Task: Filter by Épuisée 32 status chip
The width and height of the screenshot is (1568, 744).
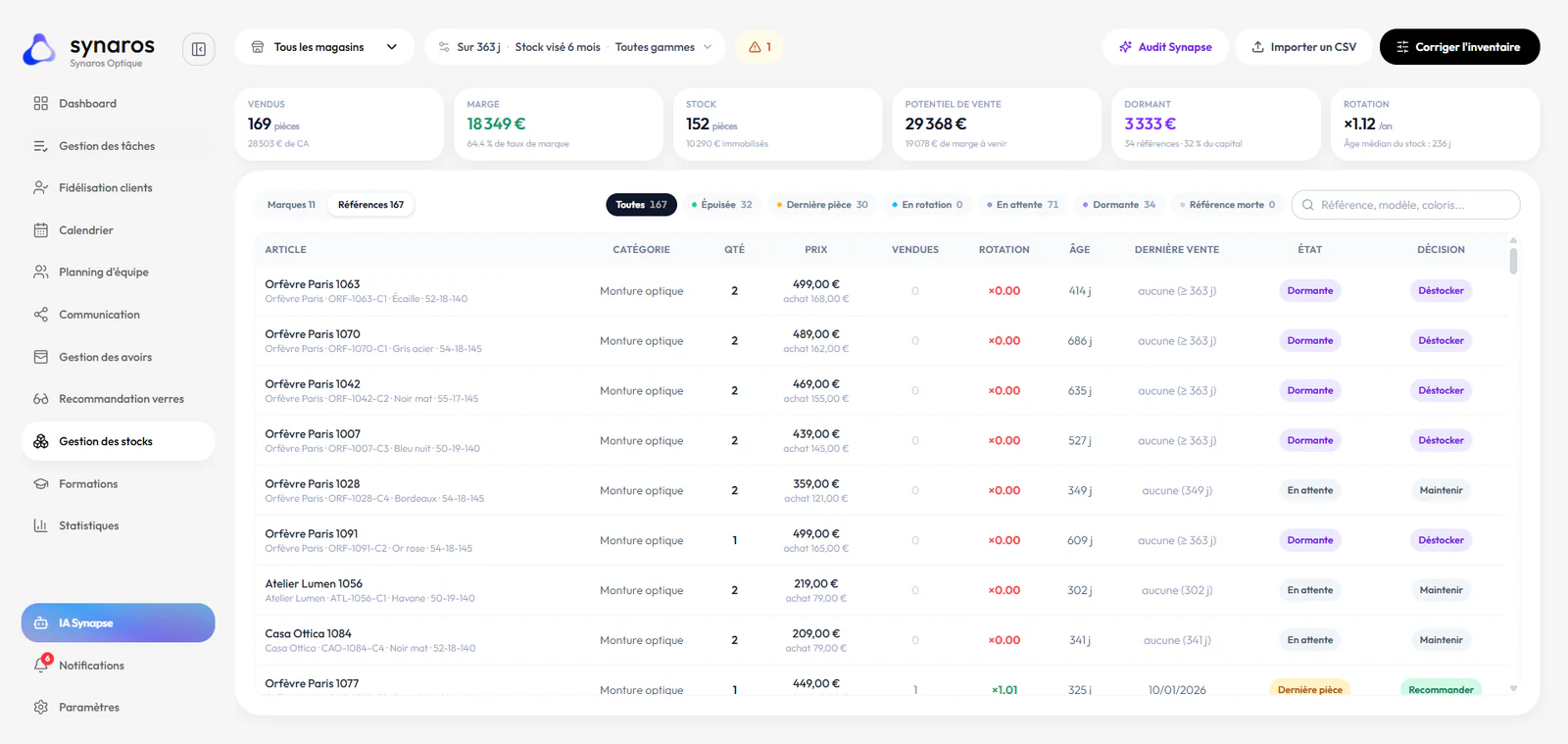Action: click(722, 205)
